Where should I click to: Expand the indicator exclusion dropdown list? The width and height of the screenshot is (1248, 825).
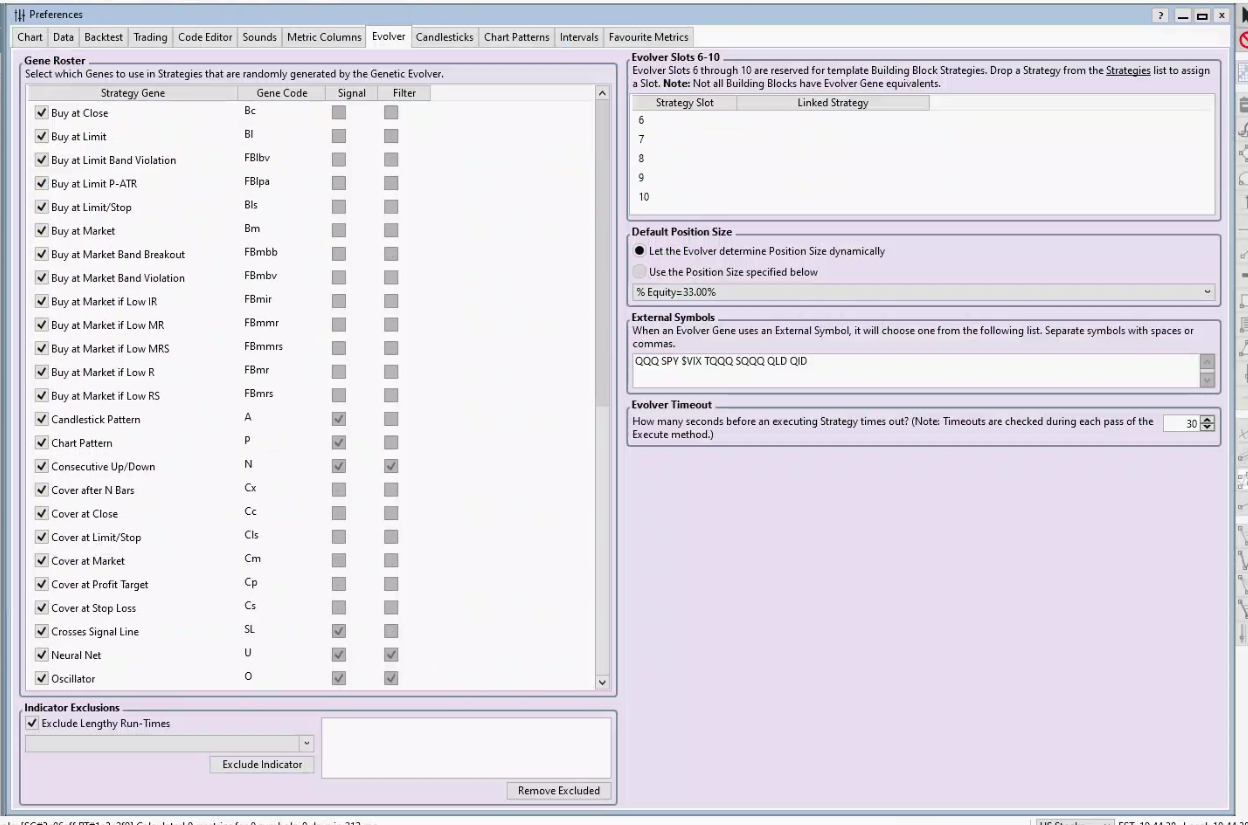(x=307, y=743)
